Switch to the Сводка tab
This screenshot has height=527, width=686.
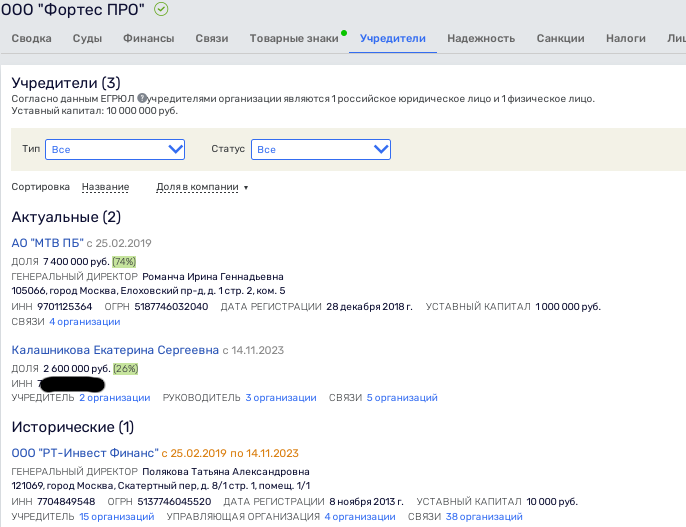tap(30, 39)
